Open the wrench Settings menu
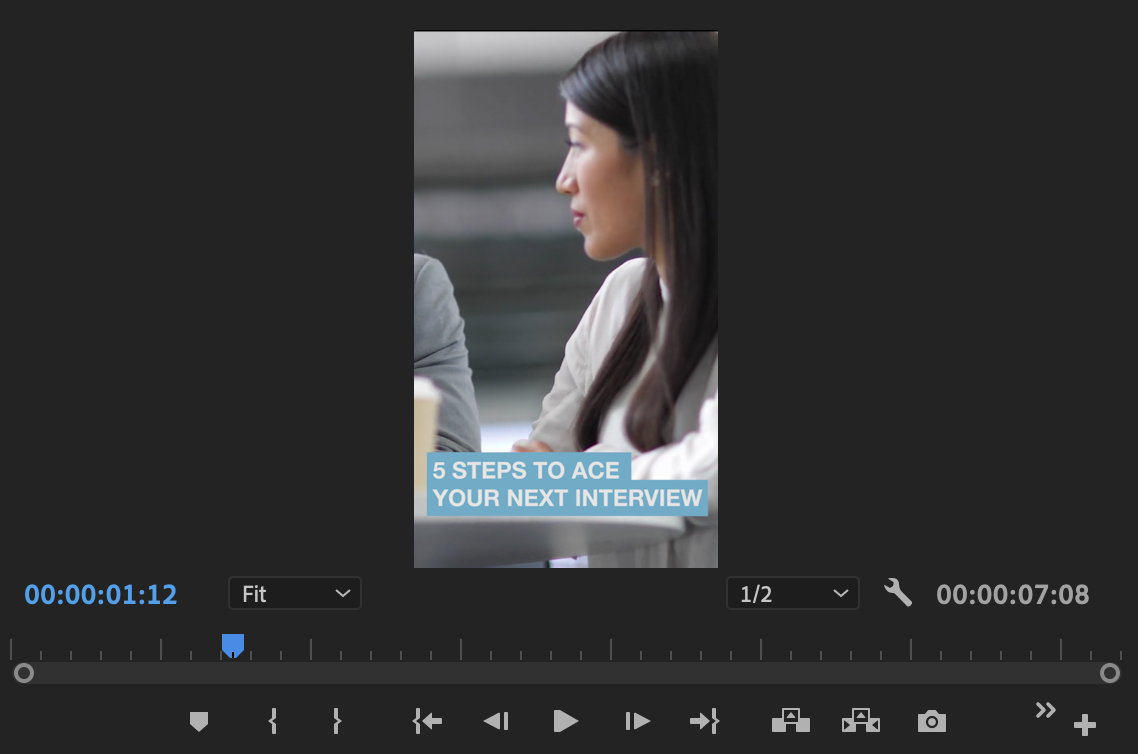 tap(898, 593)
